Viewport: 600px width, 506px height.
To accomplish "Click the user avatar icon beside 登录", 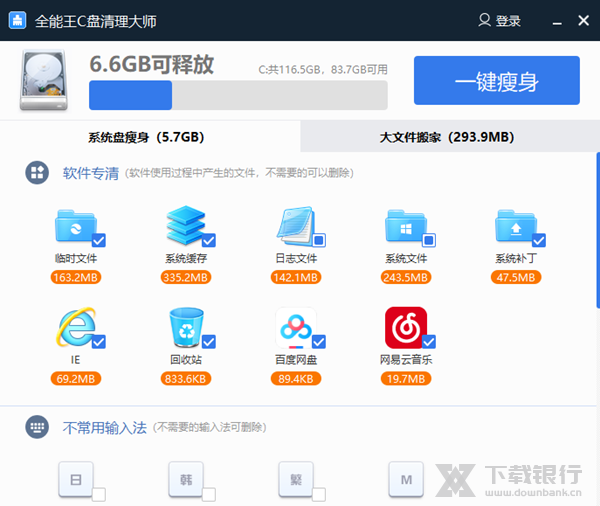I will click(484, 20).
